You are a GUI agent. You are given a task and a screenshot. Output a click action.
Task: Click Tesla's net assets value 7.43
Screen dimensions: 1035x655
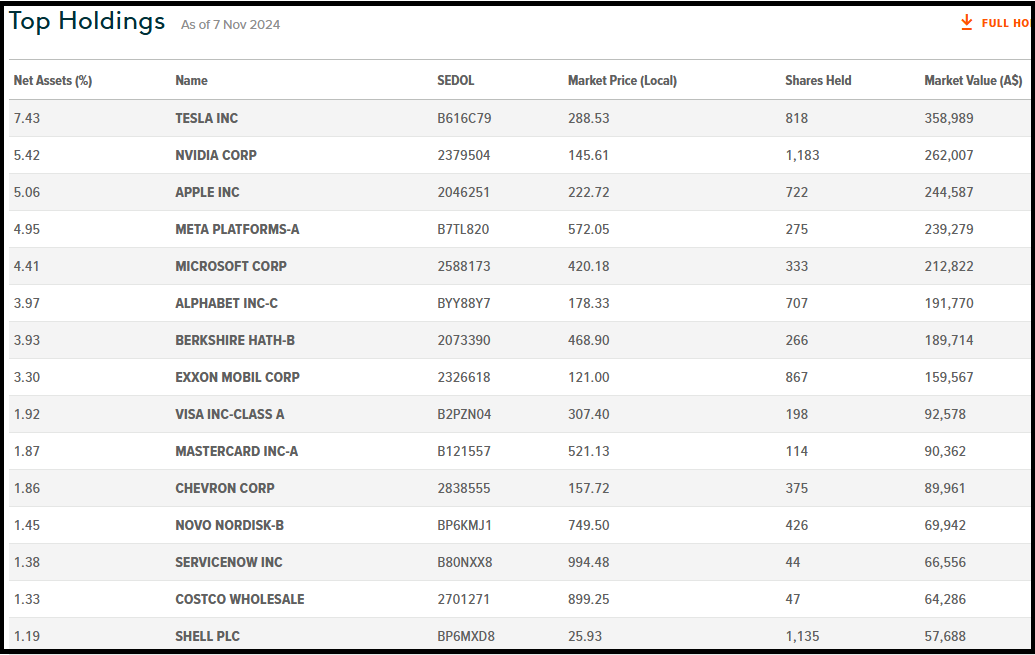(27, 118)
